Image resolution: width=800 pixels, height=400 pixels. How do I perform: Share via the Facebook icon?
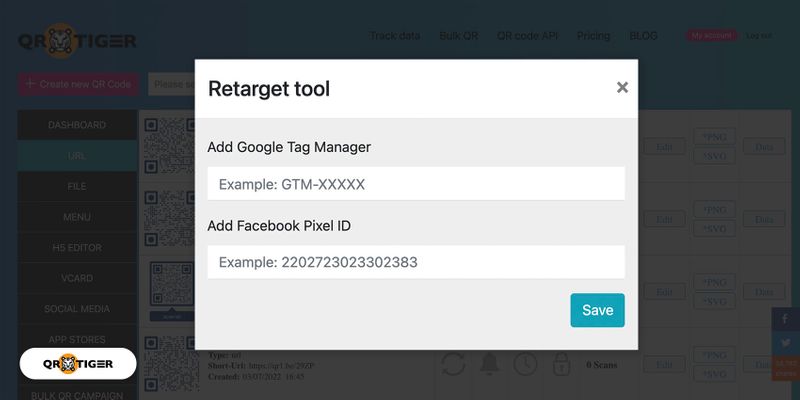785,319
